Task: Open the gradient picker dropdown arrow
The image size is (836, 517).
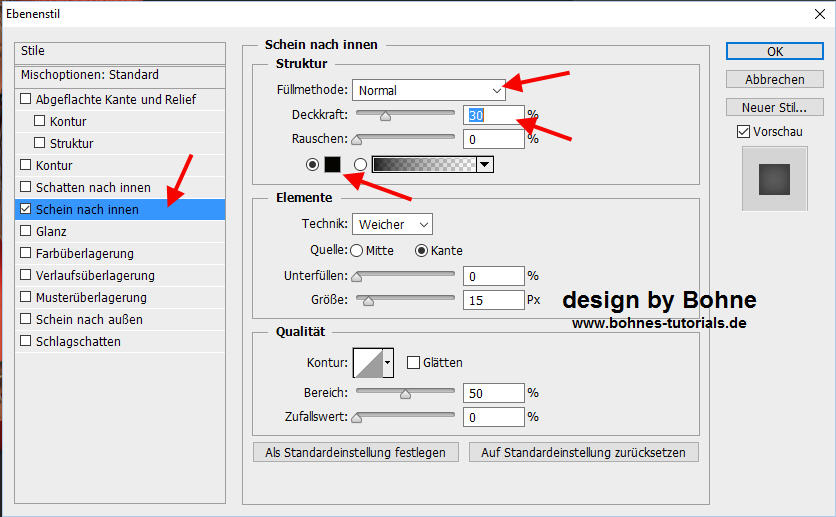Action: [485, 164]
